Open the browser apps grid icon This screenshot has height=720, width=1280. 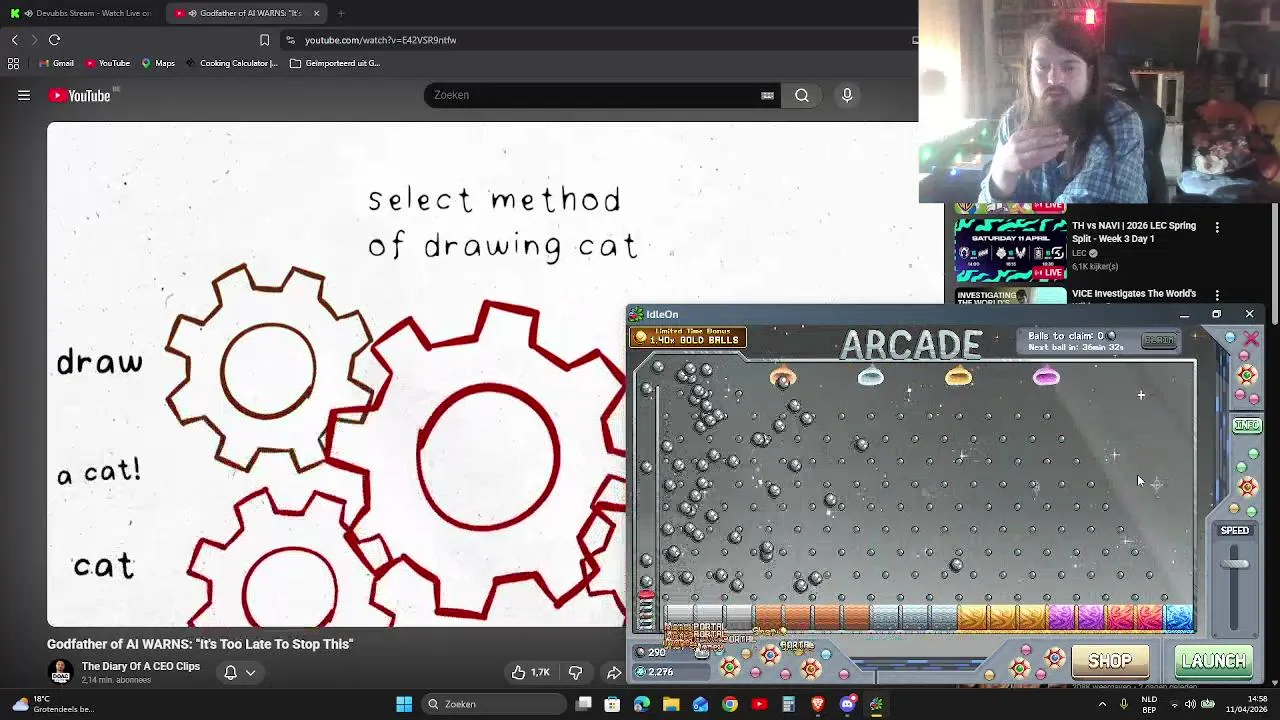pos(13,63)
